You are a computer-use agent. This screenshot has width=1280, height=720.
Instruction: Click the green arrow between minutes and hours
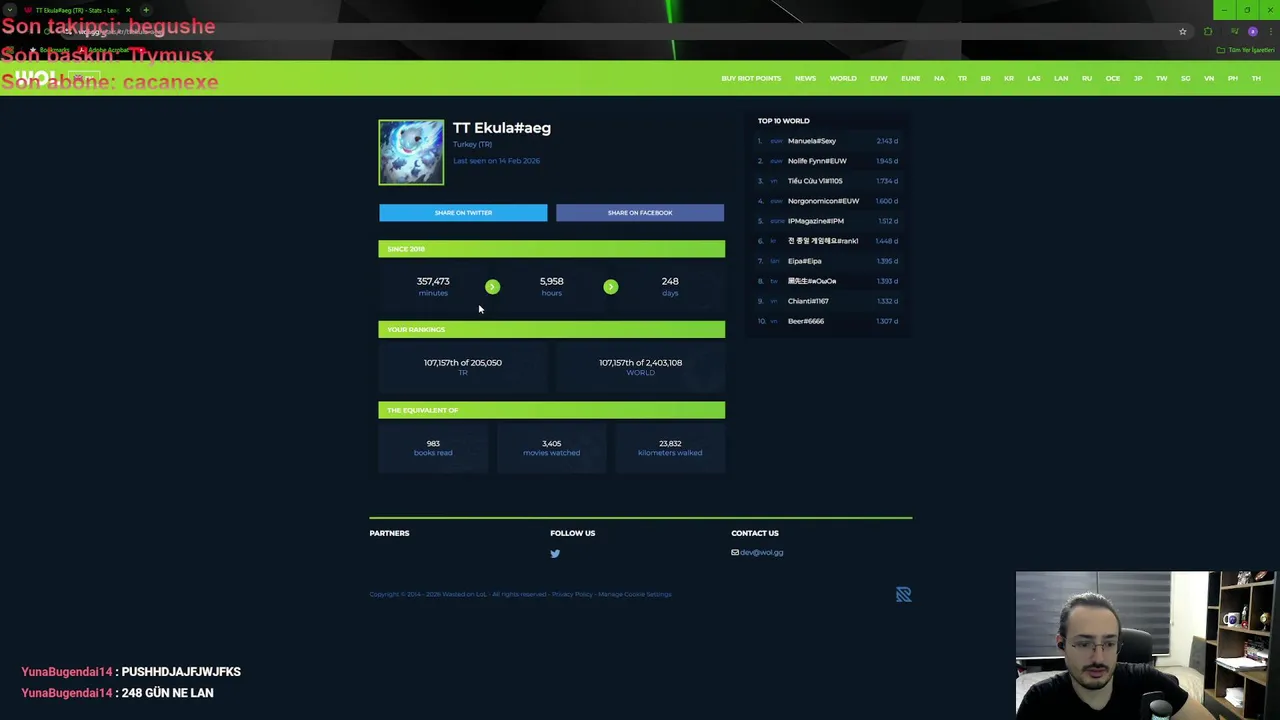(492, 287)
